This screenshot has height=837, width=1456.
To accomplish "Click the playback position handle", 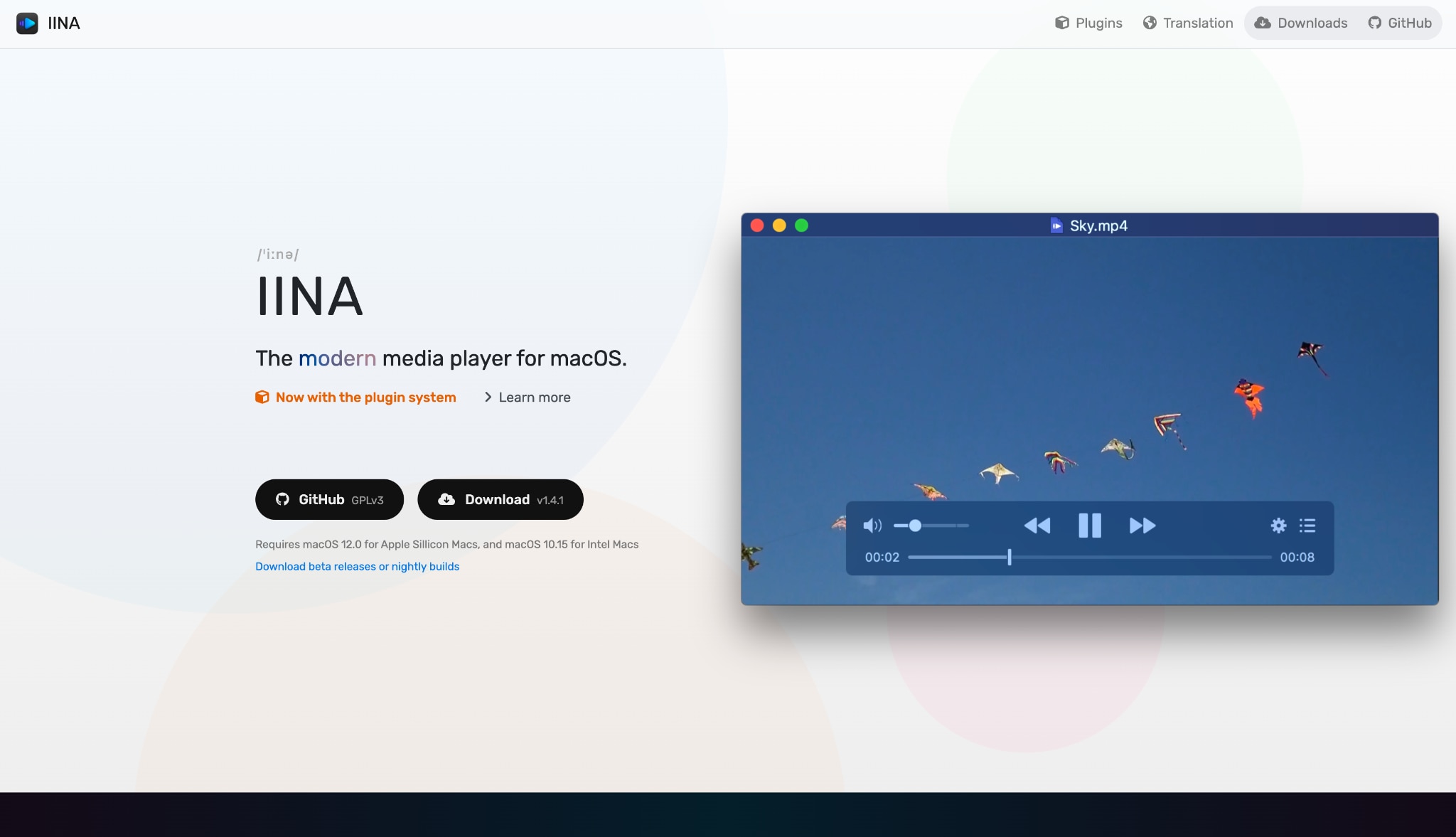I will (x=1010, y=558).
